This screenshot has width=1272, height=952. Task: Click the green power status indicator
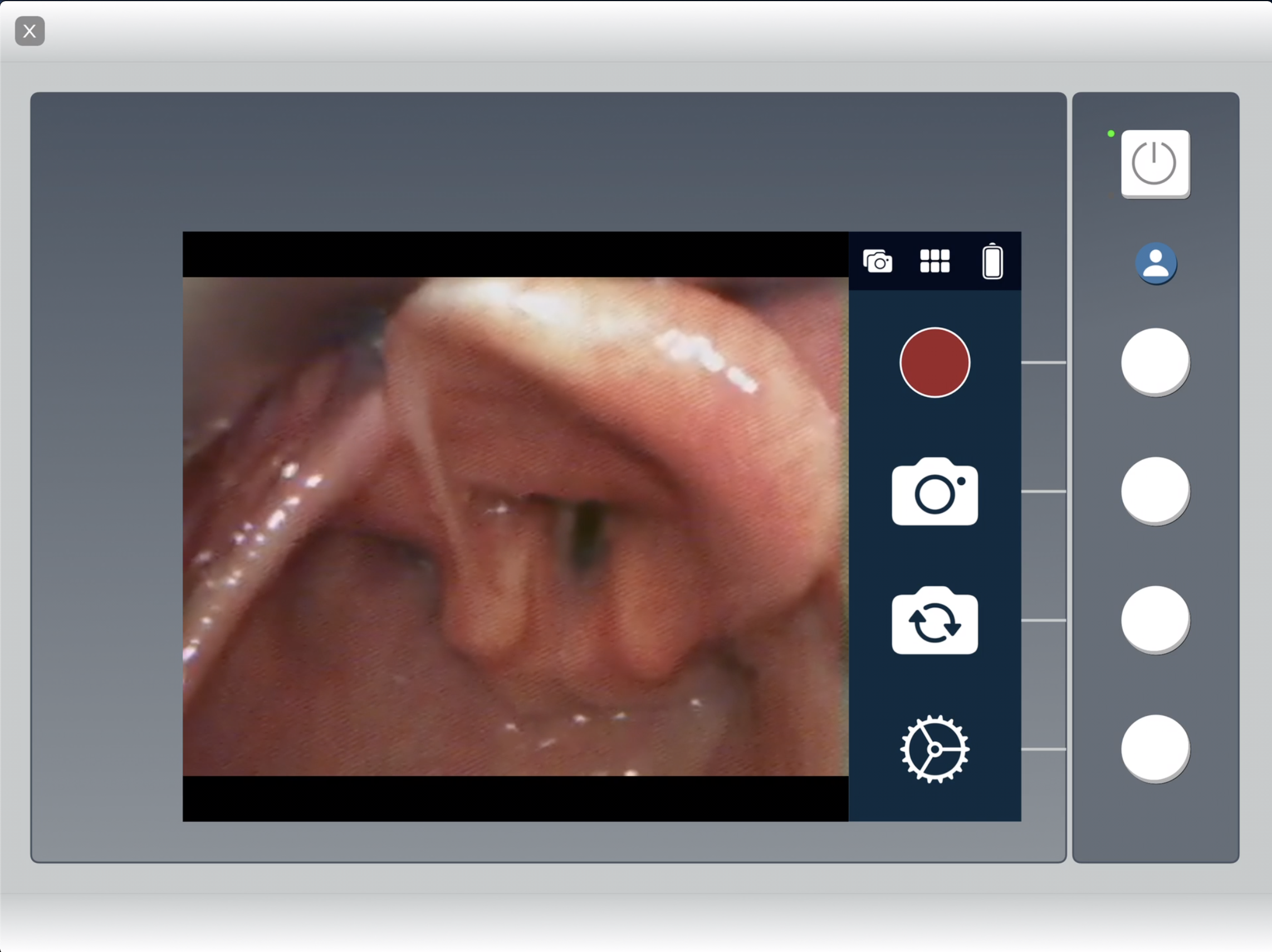tap(1110, 134)
